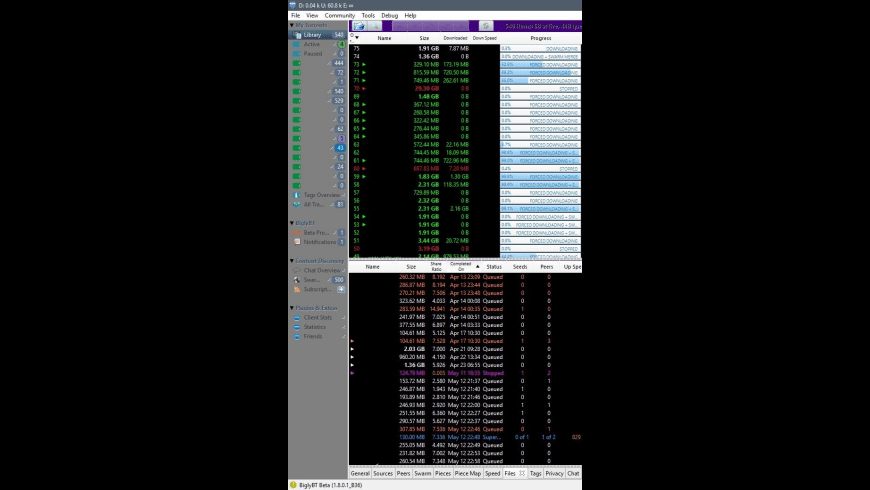The height and width of the screenshot is (490, 870).
Task: Switch to the General tab
Action: click(x=360, y=473)
